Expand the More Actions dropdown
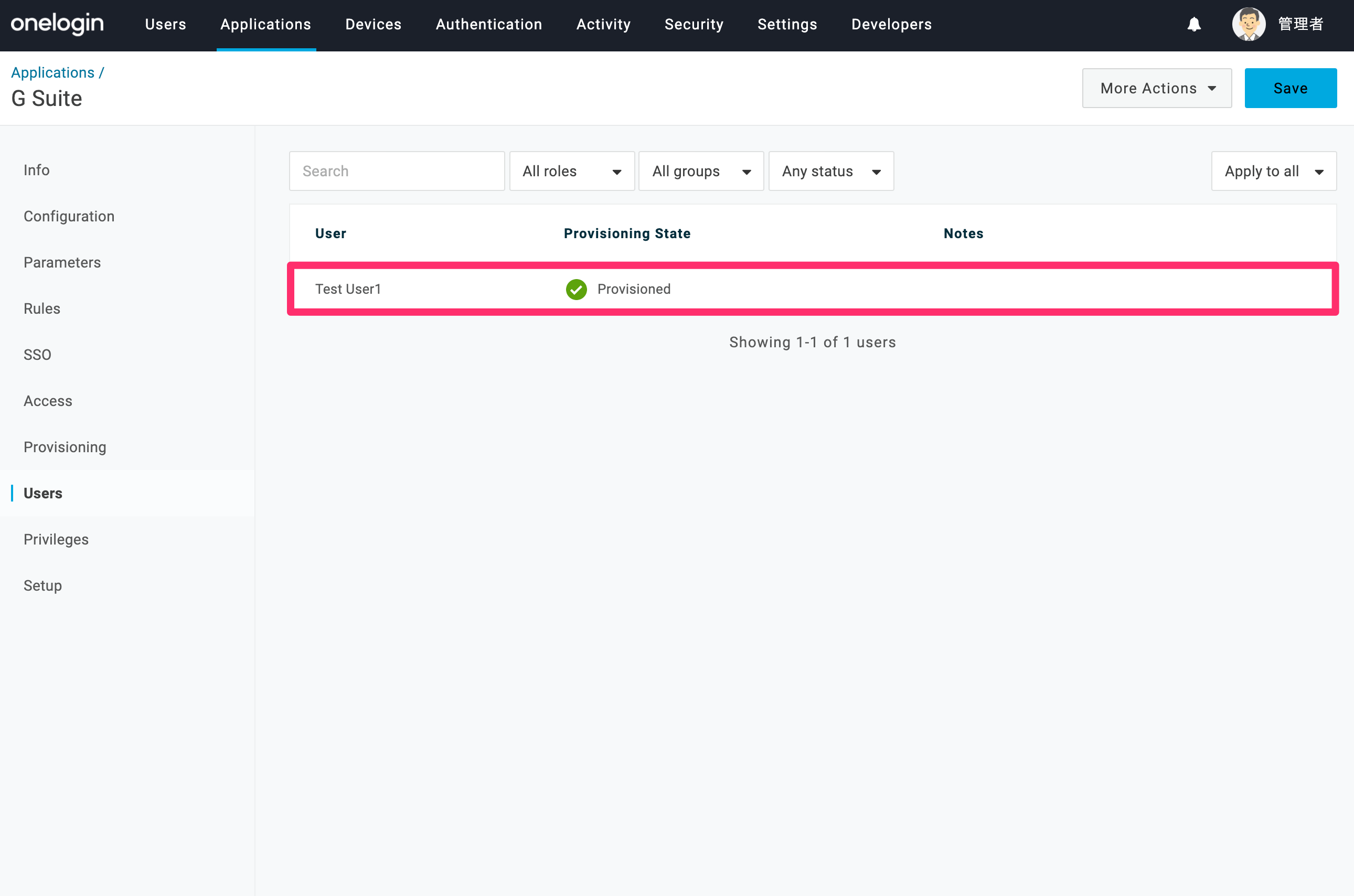The height and width of the screenshot is (896, 1354). click(1157, 88)
